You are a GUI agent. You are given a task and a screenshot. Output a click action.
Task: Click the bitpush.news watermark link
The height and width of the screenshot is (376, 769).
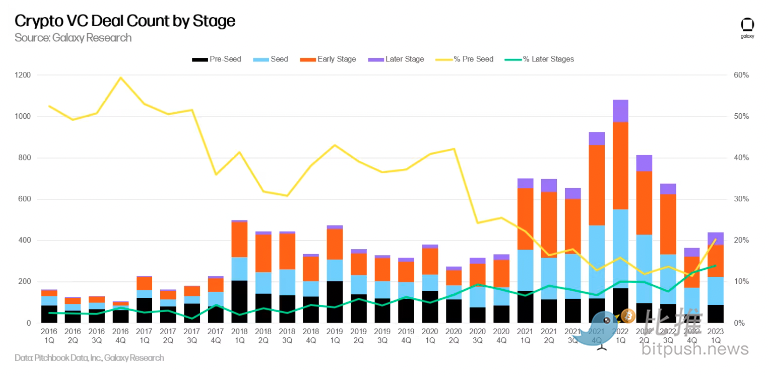695,349
